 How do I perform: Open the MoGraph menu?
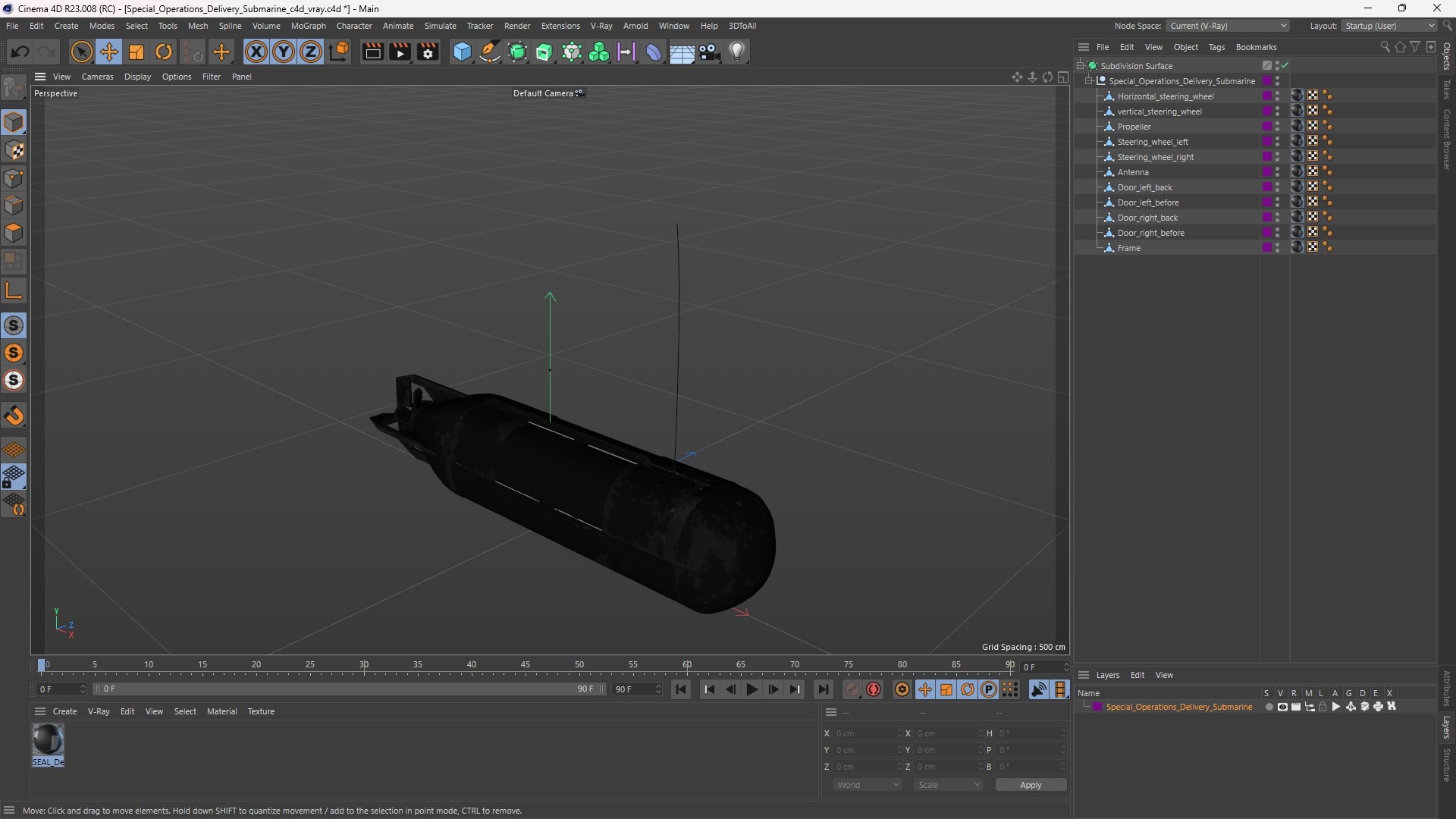click(308, 26)
